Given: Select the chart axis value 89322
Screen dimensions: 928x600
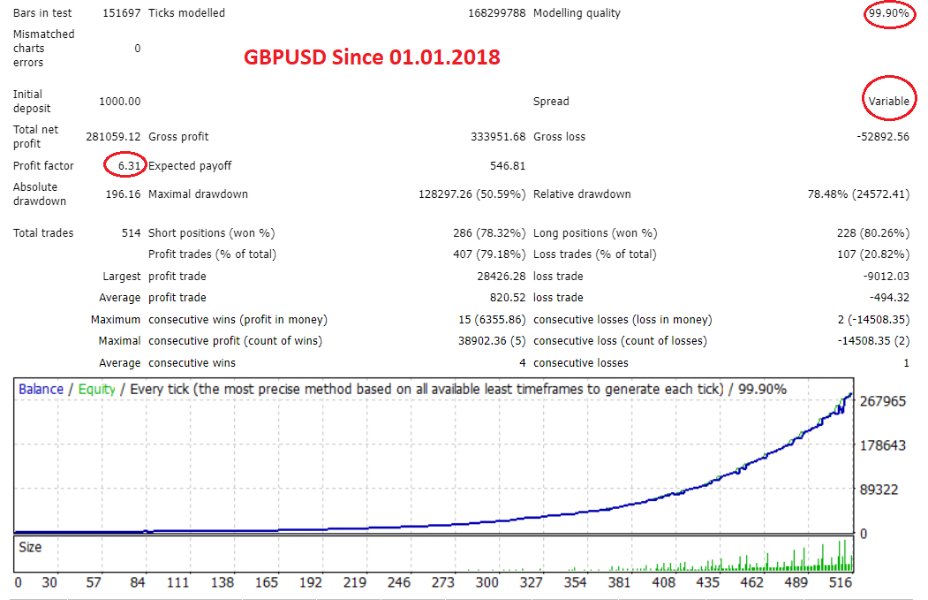Looking at the screenshot, I should point(879,489).
